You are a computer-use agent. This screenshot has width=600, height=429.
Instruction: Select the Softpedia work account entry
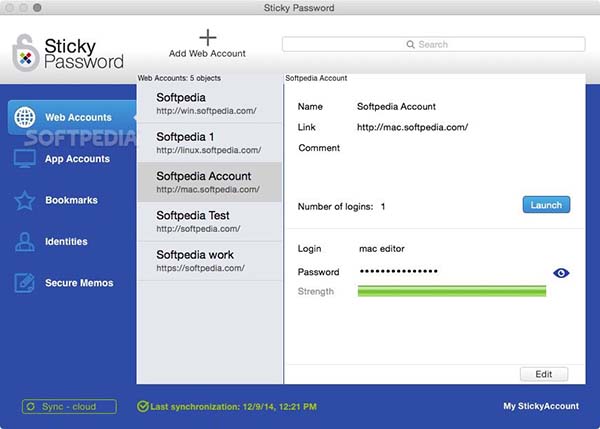click(x=209, y=261)
